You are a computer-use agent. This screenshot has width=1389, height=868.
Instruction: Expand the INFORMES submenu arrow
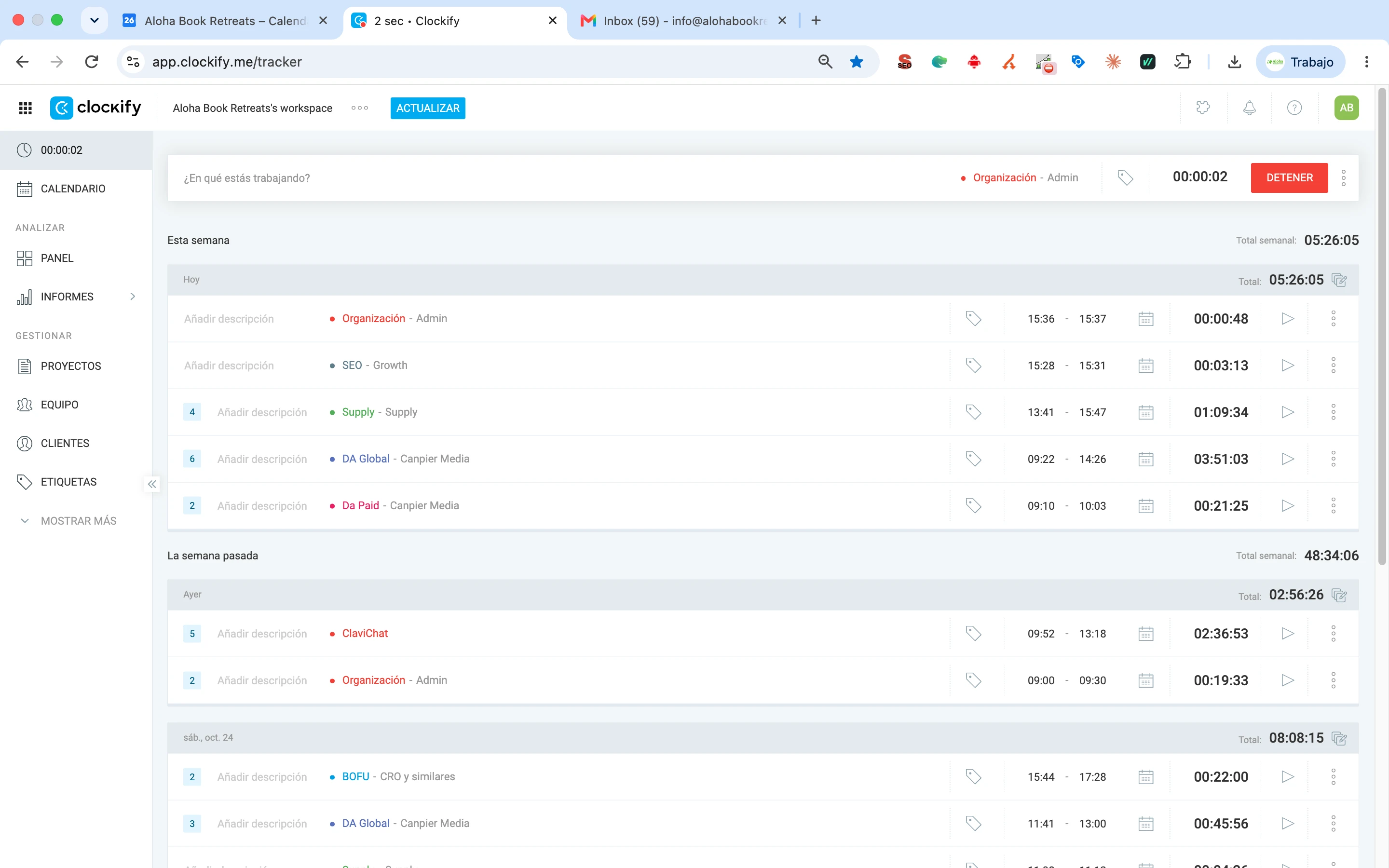[133, 297]
